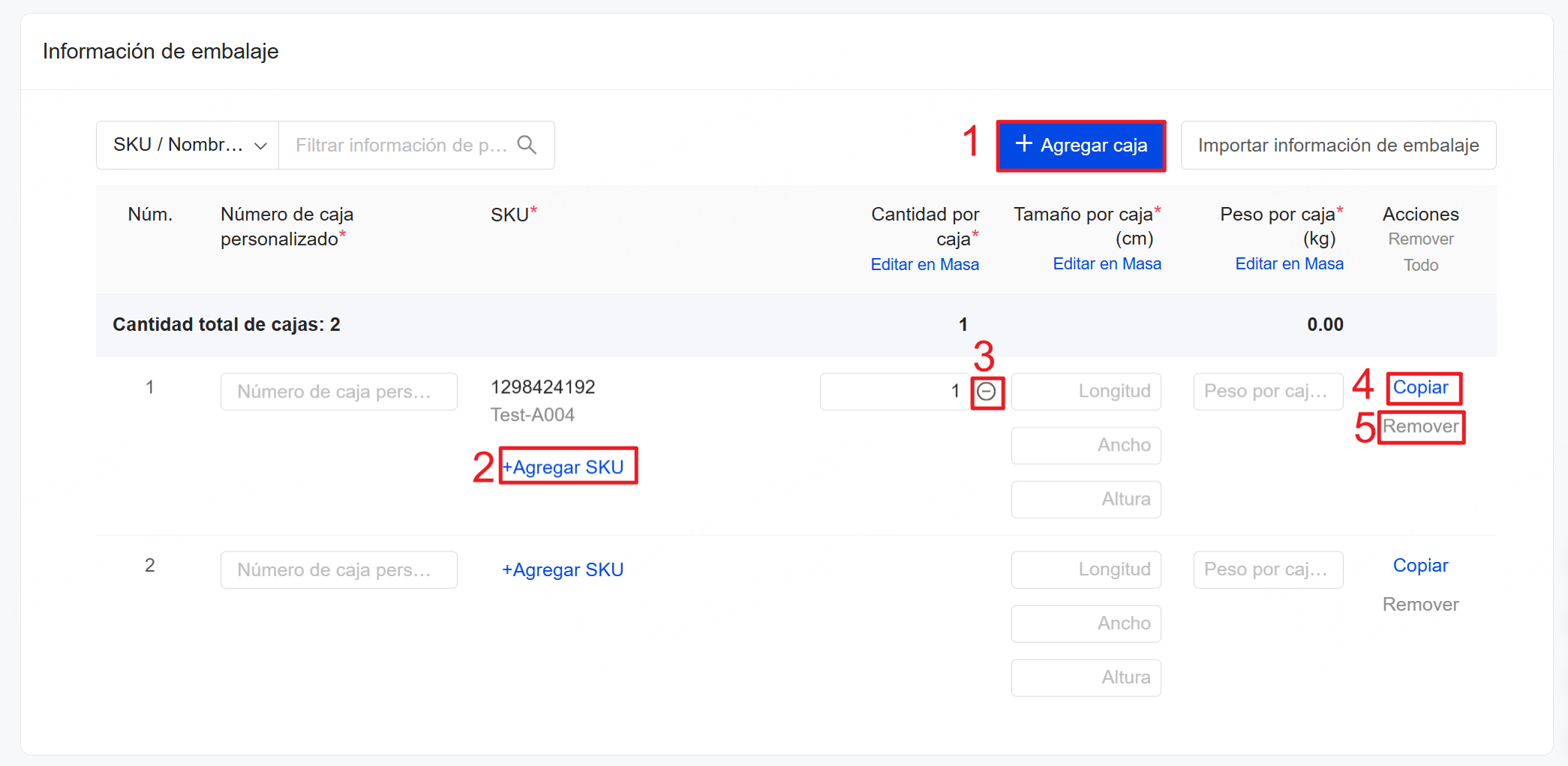
Task: Select the Test-A004 product name
Action: 533,415
